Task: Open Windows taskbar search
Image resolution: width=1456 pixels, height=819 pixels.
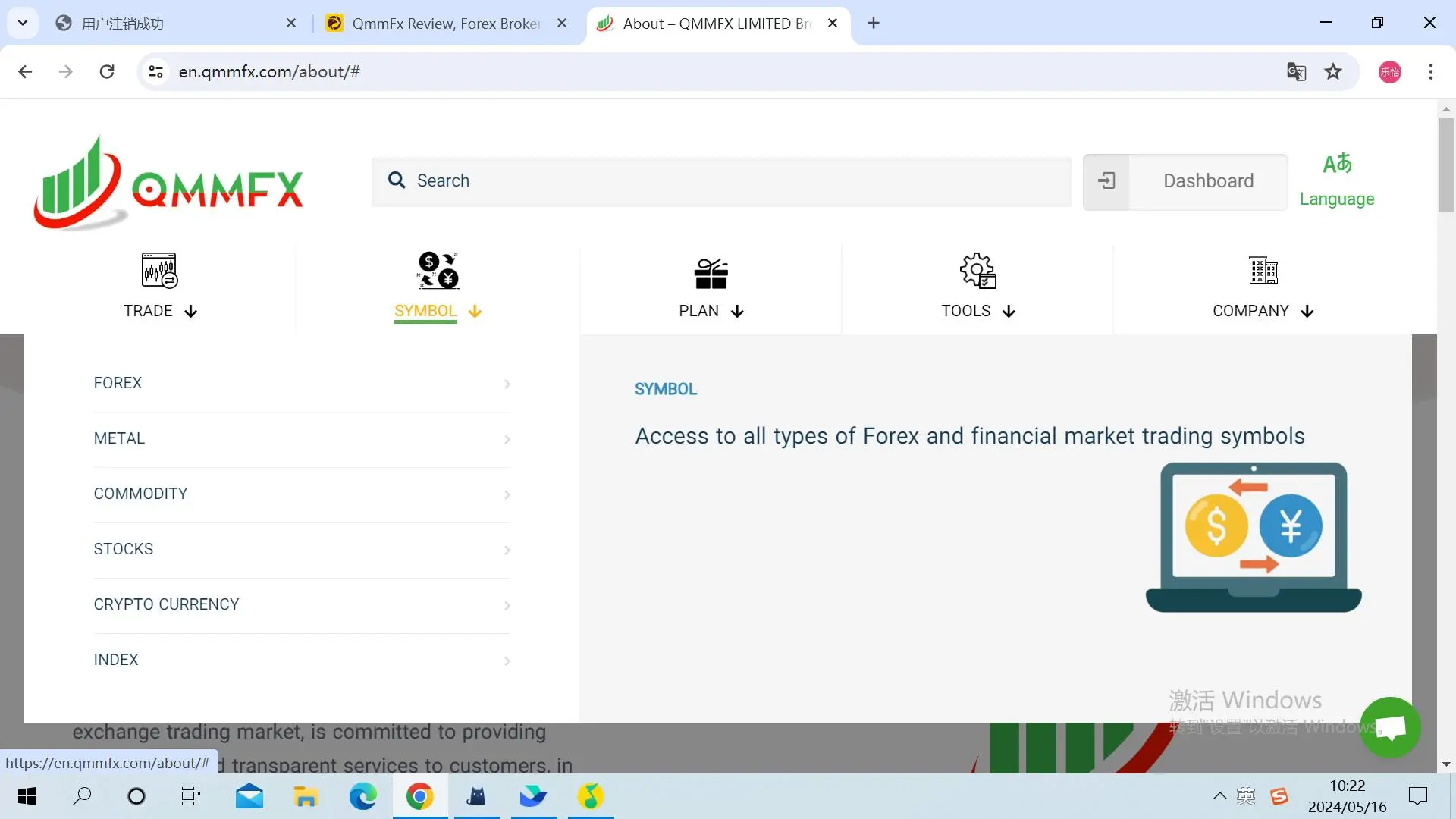Action: click(x=82, y=796)
